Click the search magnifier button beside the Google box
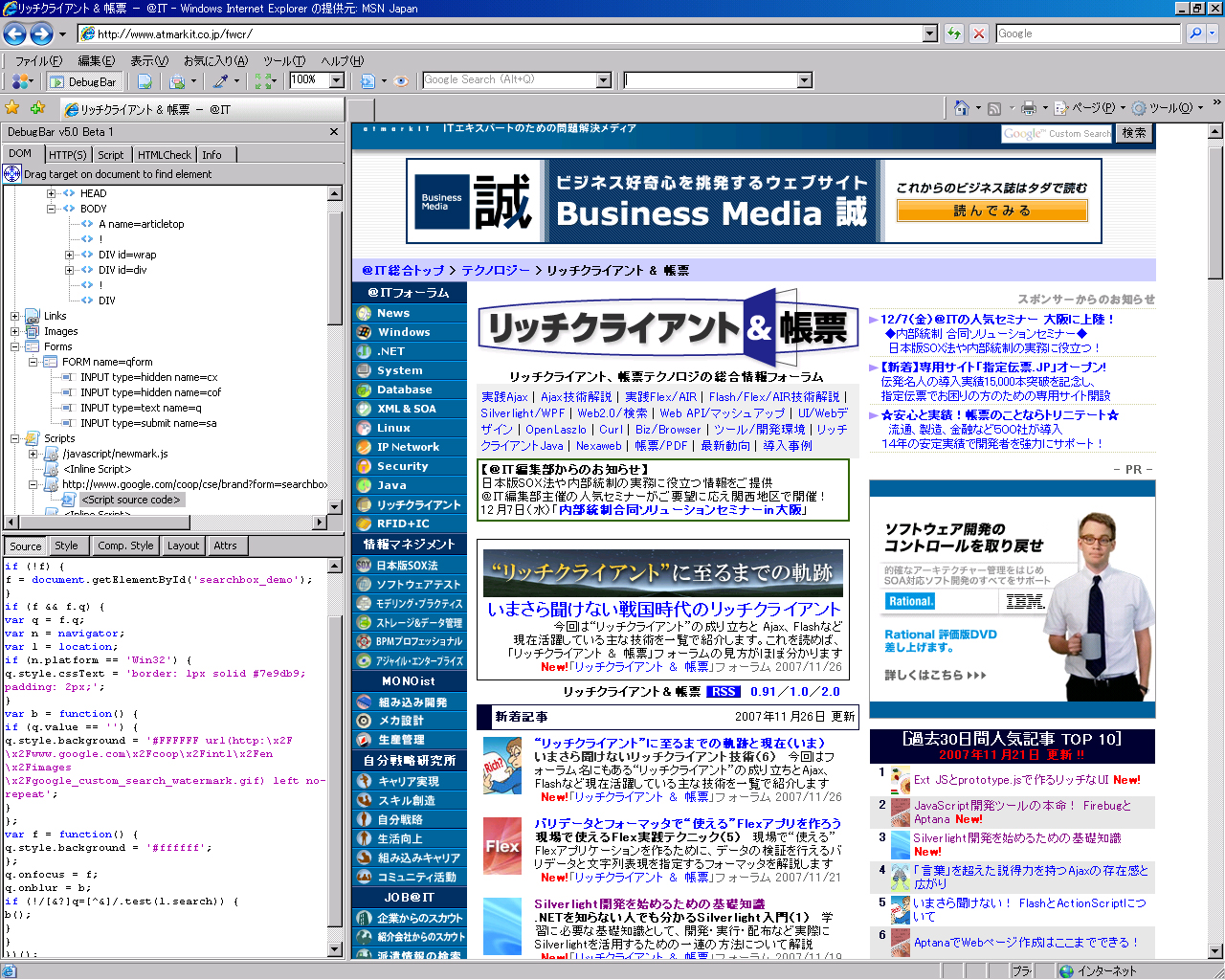Image resolution: width=1225 pixels, height=980 pixels. (1194, 33)
